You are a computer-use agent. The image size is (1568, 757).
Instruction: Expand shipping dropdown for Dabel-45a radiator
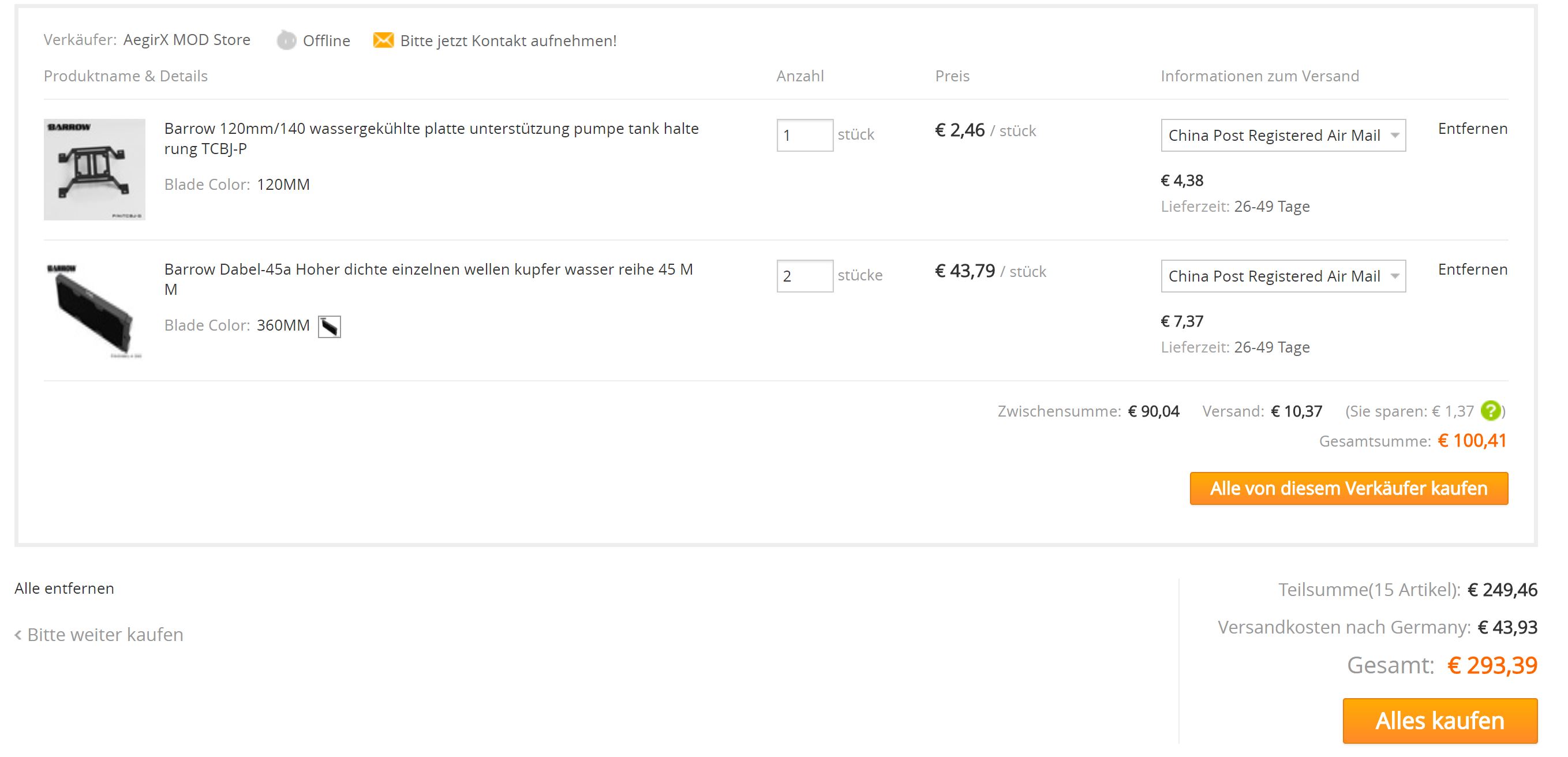[1282, 276]
